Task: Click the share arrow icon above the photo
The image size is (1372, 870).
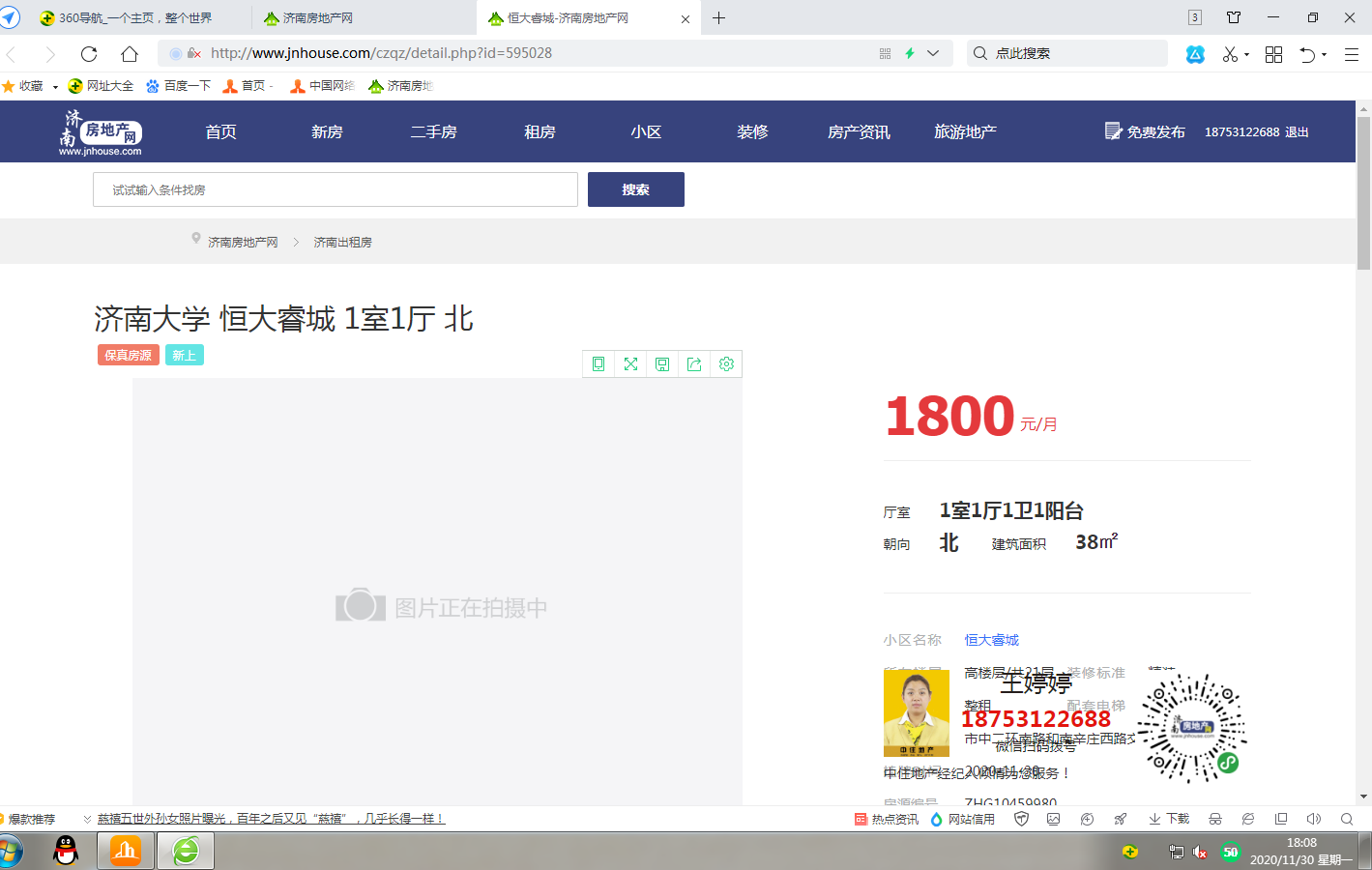Action: pyautogui.click(x=694, y=364)
